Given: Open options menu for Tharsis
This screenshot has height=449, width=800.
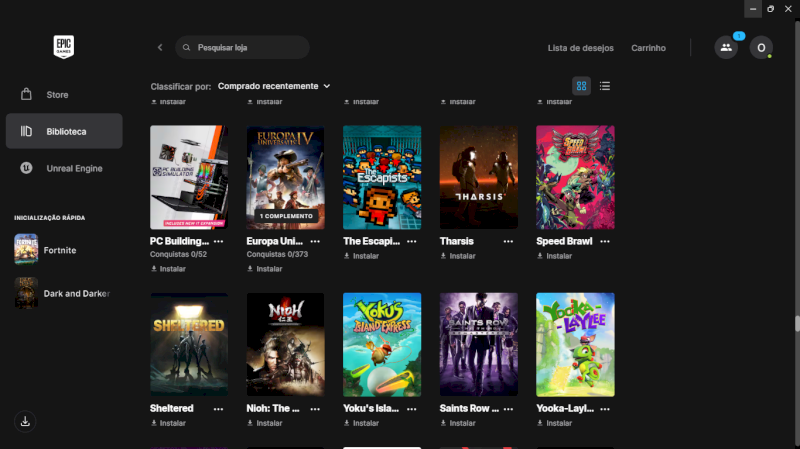Looking at the screenshot, I should [508, 241].
